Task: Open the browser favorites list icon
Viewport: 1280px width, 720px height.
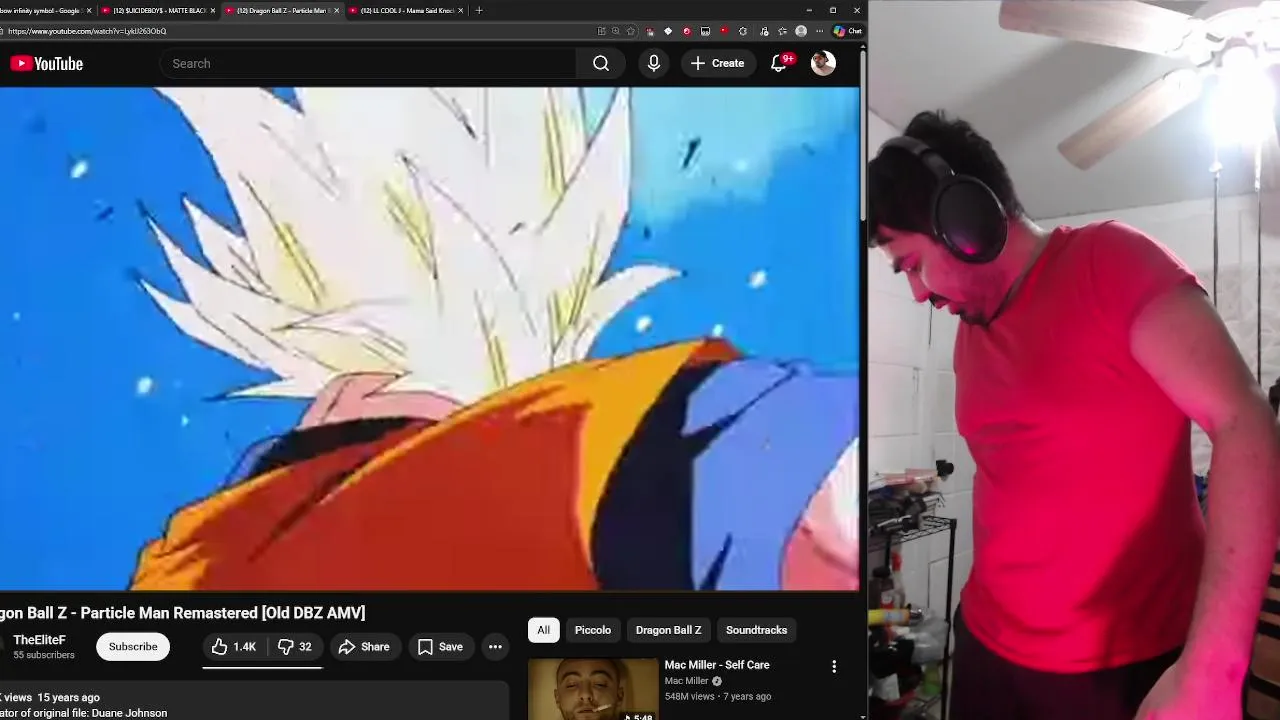Action: pyautogui.click(x=782, y=31)
